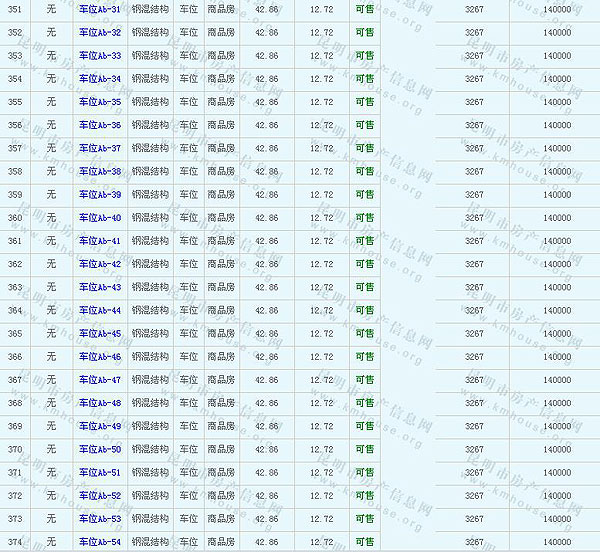Click the 车位Ab-46 link
Image resolution: width=600 pixels, height=552 pixels.
click(x=100, y=357)
